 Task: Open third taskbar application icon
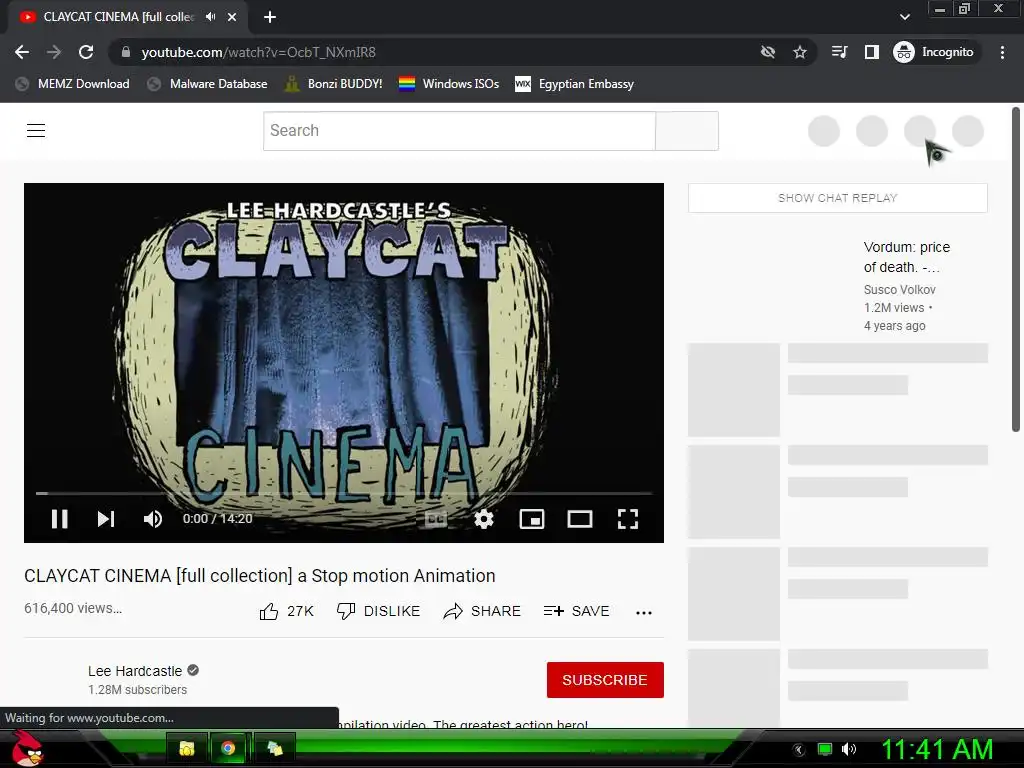[x=275, y=748]
